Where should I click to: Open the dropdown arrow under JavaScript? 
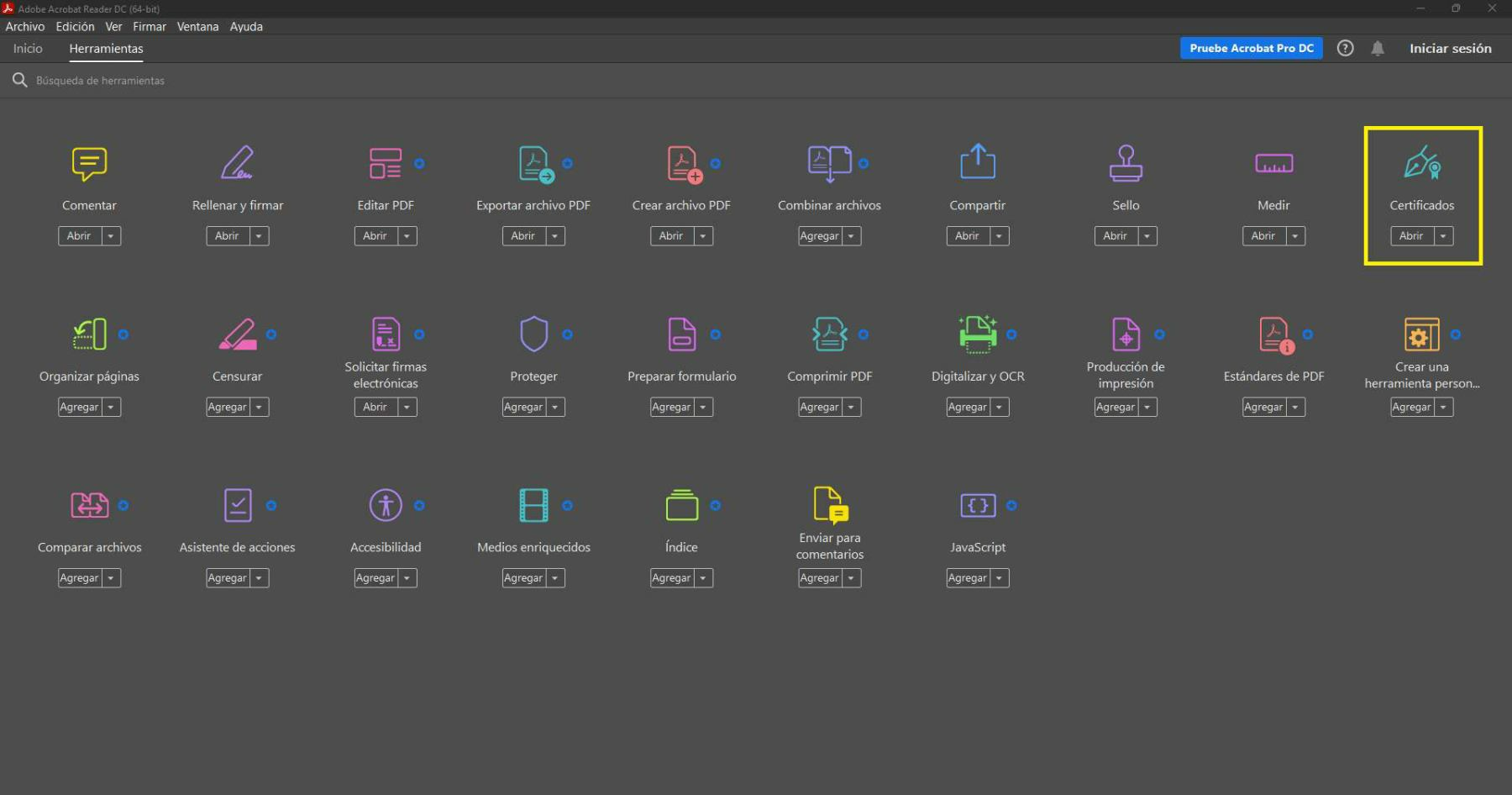coord(999,578)
